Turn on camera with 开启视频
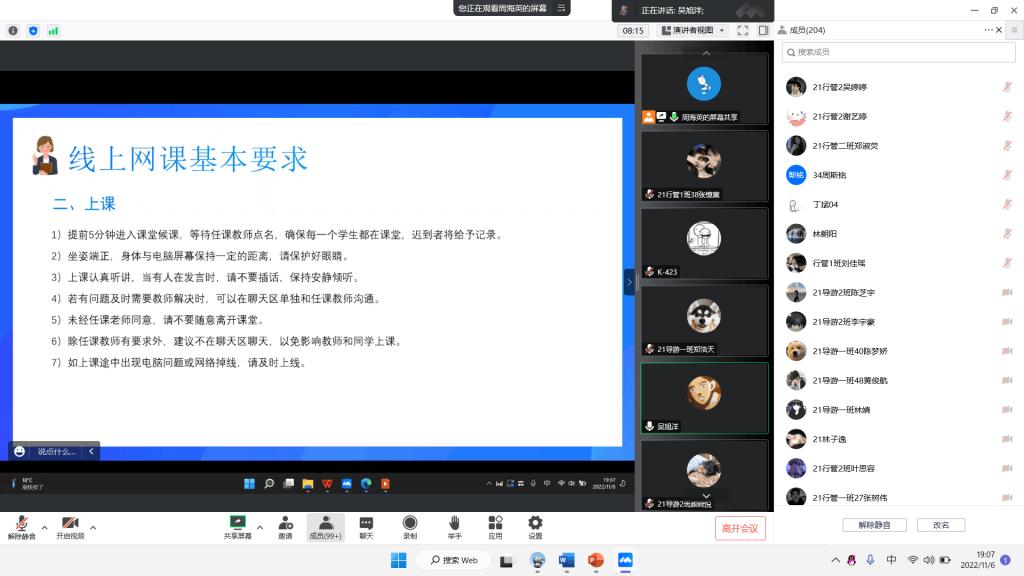 click(70, 527)
